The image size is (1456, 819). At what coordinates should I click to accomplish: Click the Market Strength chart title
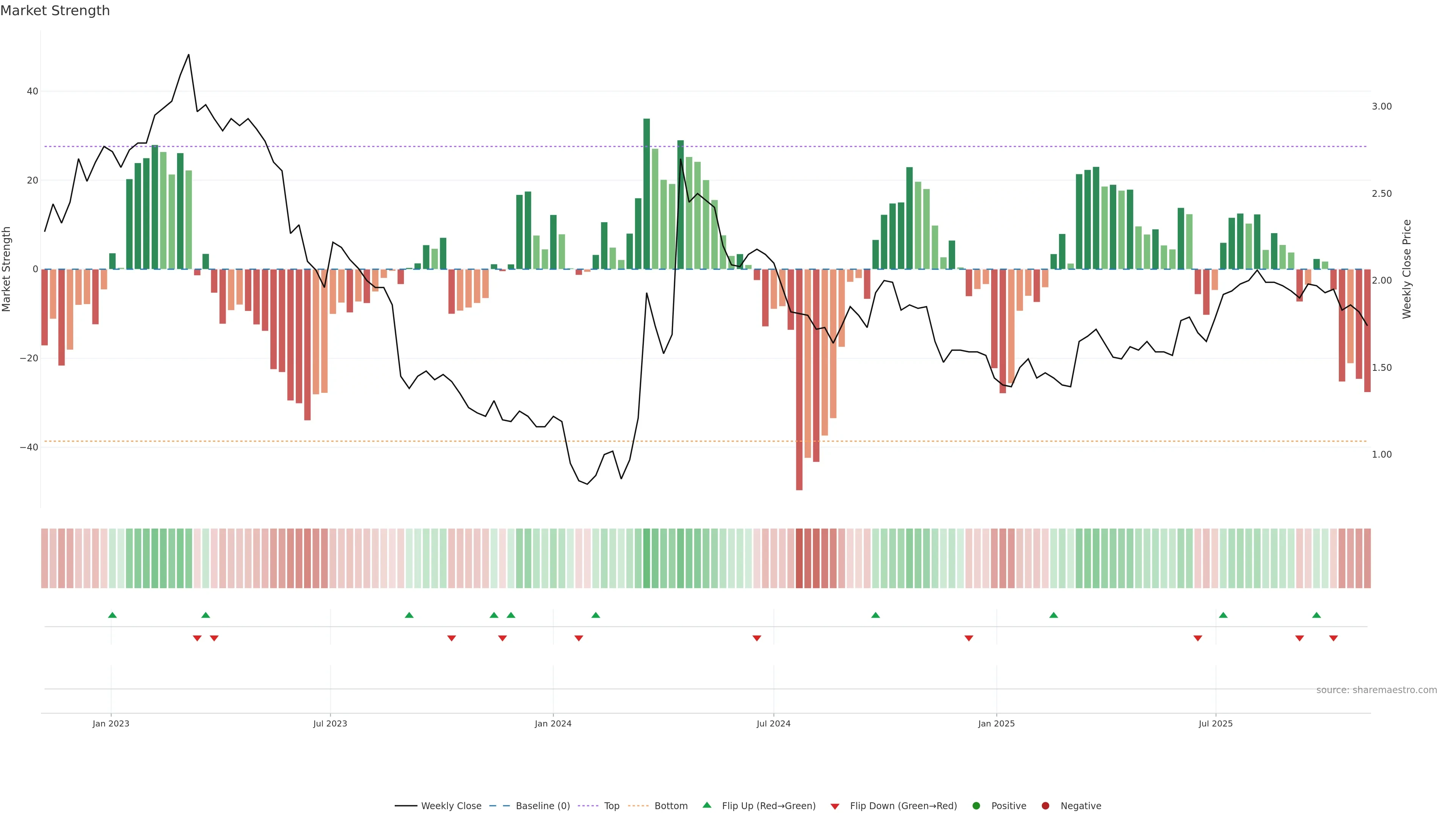[x=55, y=11]
